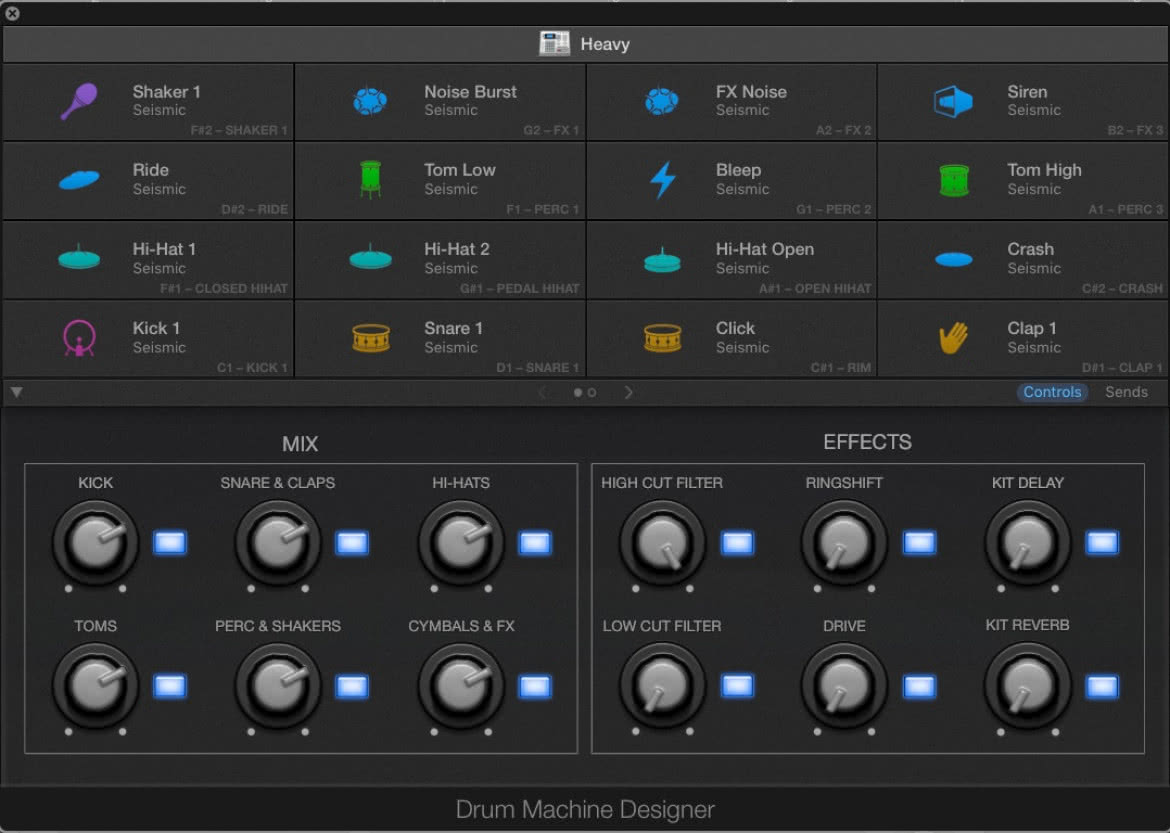Toggle the HIGH CUT FILTER button
Viewport: 1170px width, 833px height.
pyautogui.click(x=737, y=543)
